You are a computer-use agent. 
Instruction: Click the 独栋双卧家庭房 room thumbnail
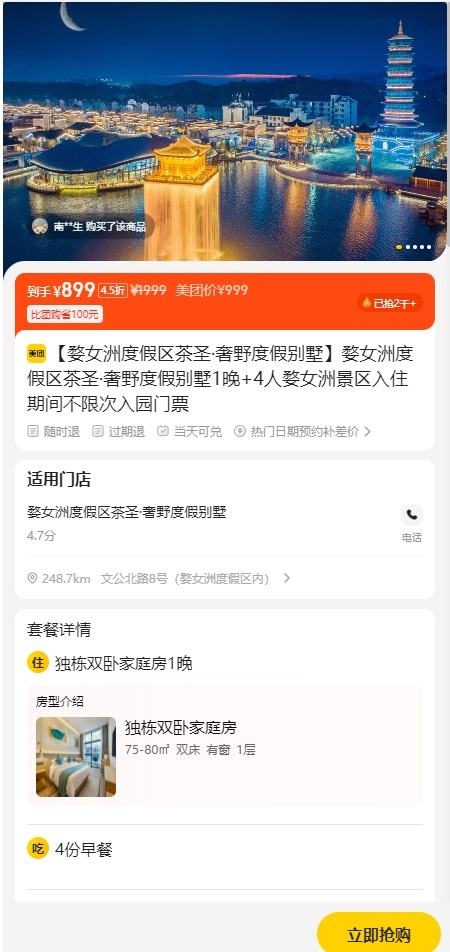tap(76, 756)
